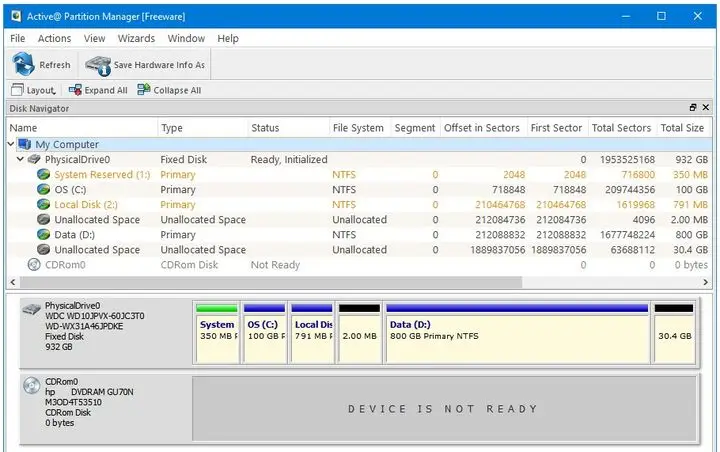The width and height of the screenshot is (720, 452).
Task: Sort by the Name column header
Action: pos(82,128)
